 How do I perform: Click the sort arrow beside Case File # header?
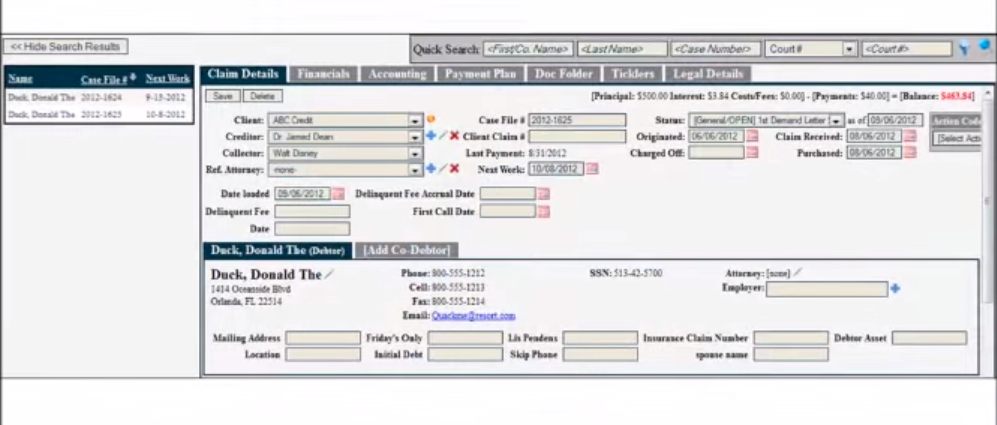coord(132,77)
